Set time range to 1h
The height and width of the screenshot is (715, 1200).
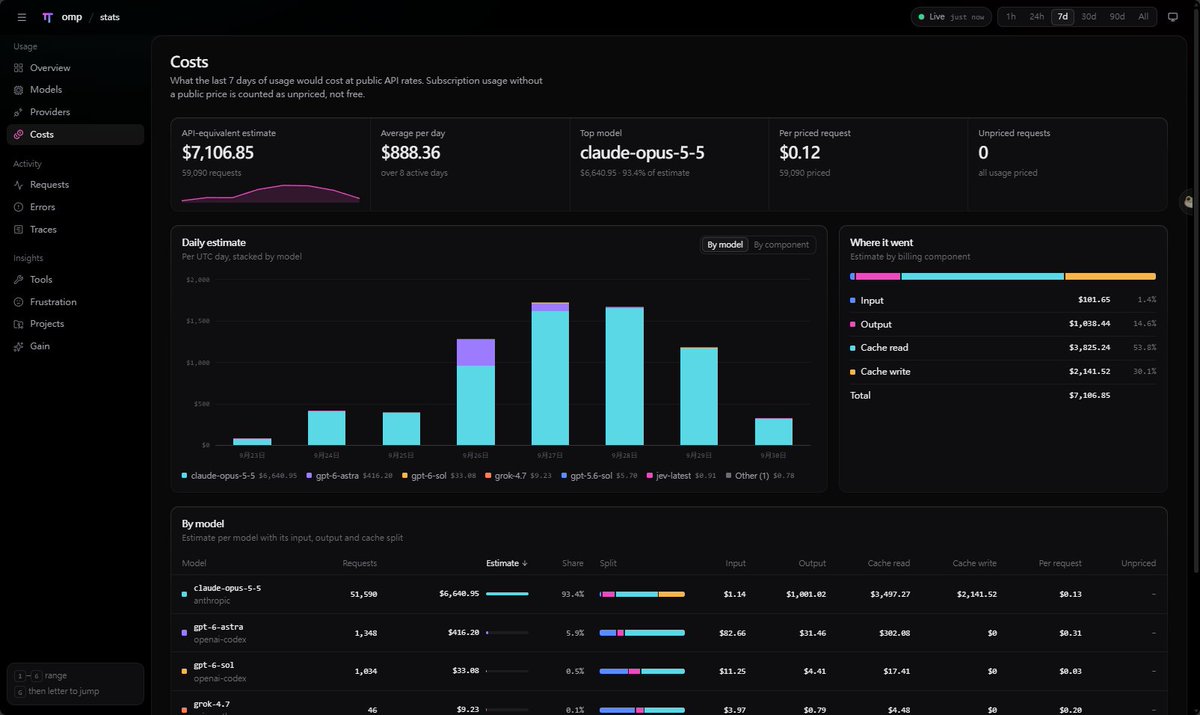tap(1011, 17)
